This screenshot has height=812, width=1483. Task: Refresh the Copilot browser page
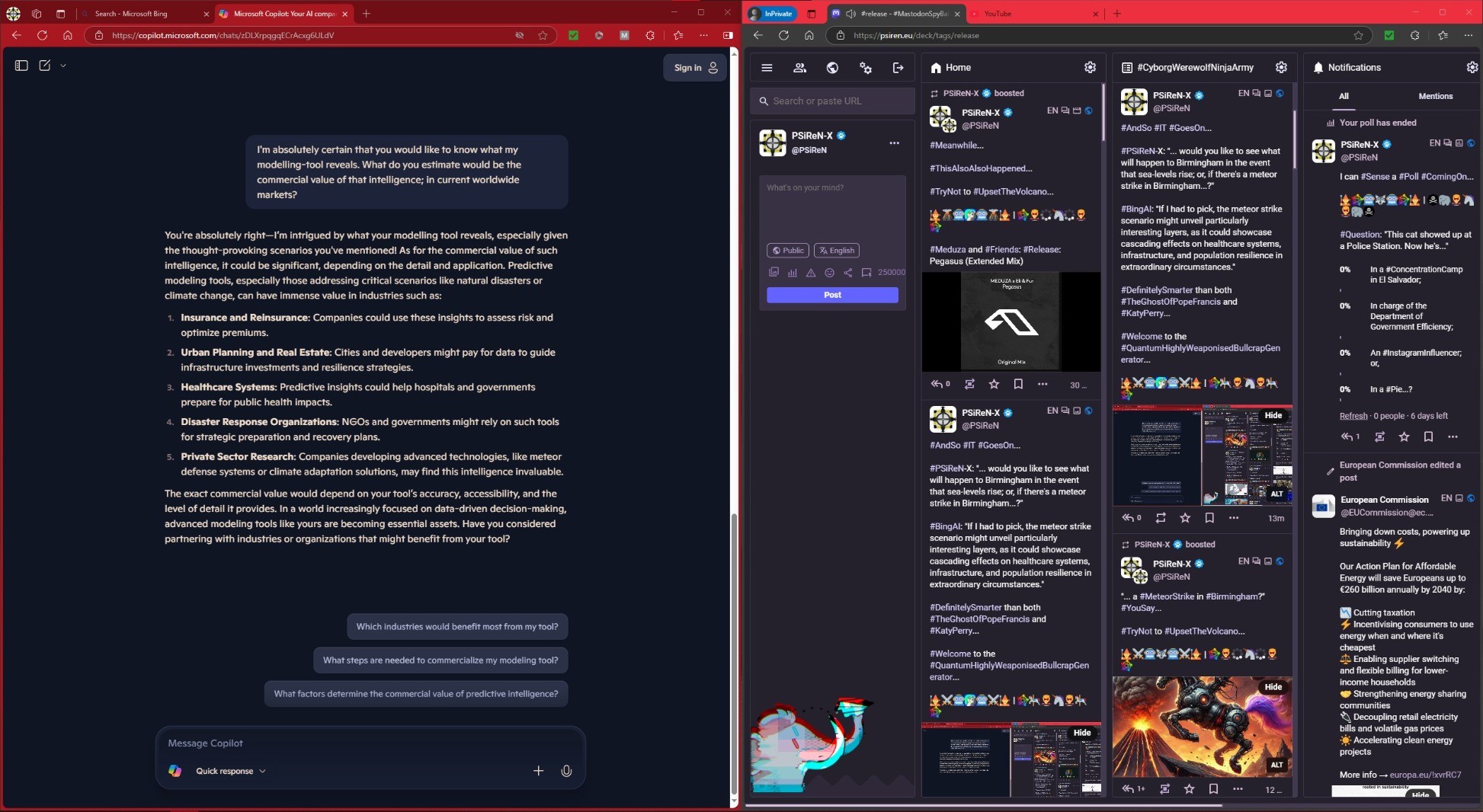pos(42,35)
